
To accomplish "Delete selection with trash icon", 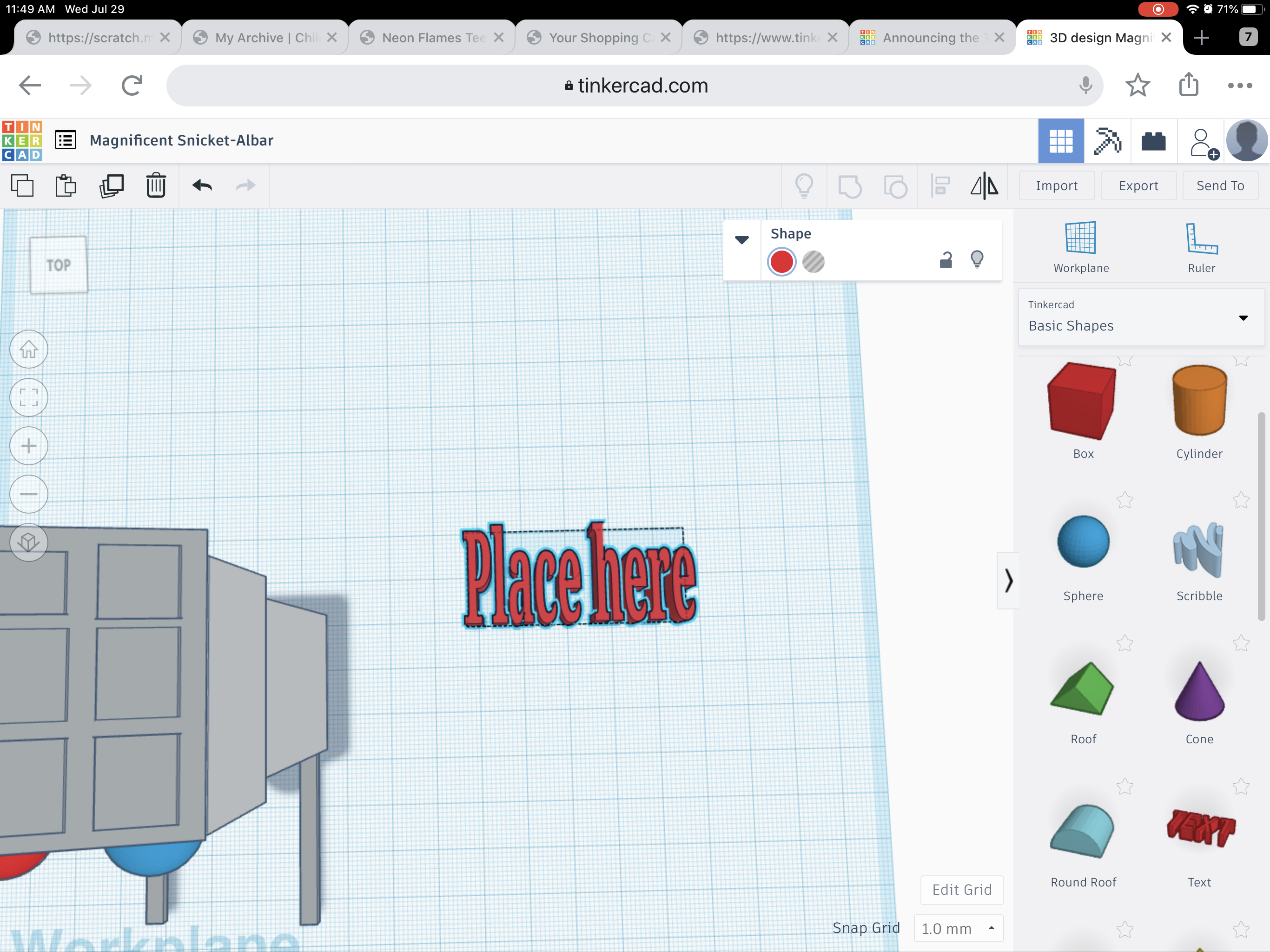I will [x=156, y=185].
